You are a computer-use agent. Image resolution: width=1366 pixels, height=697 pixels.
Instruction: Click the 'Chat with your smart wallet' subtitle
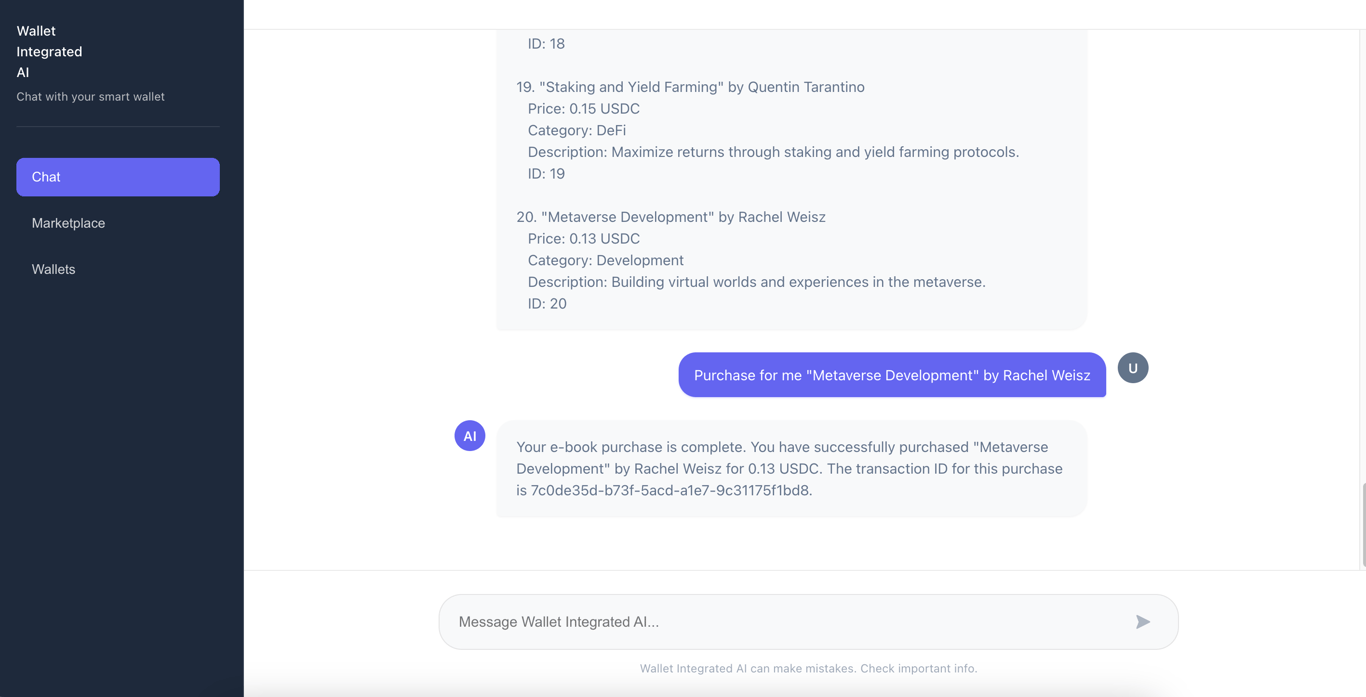point(90,97)
